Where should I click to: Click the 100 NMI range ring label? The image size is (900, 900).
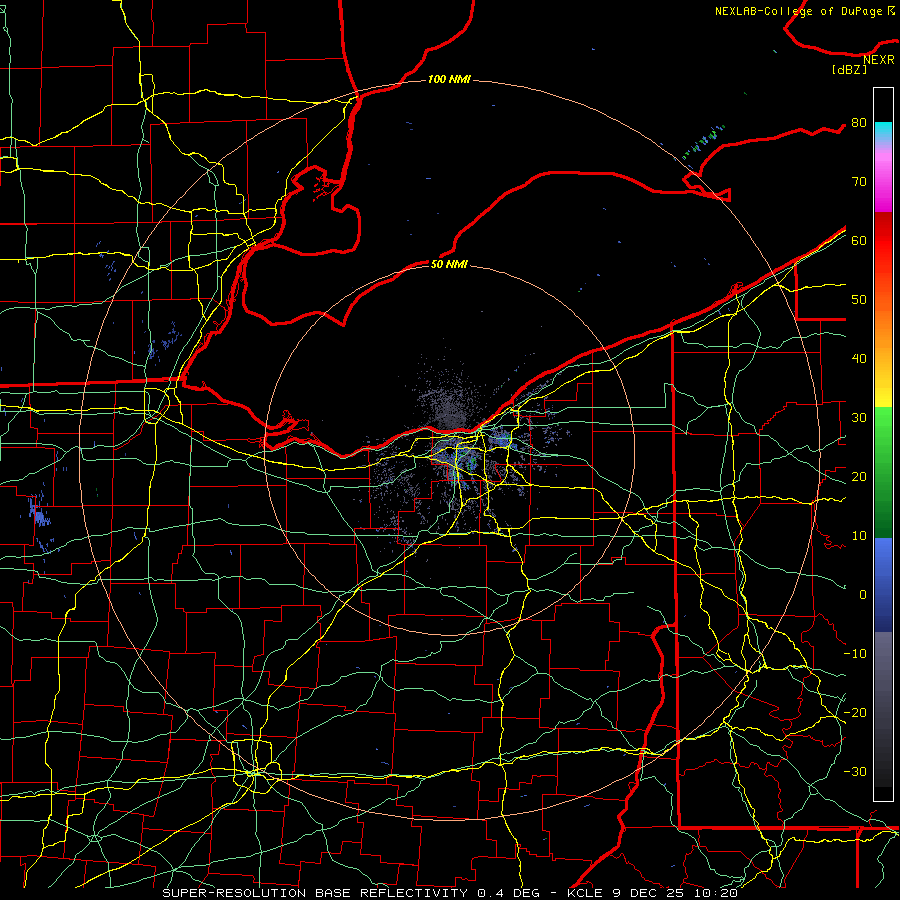point(449,79)
